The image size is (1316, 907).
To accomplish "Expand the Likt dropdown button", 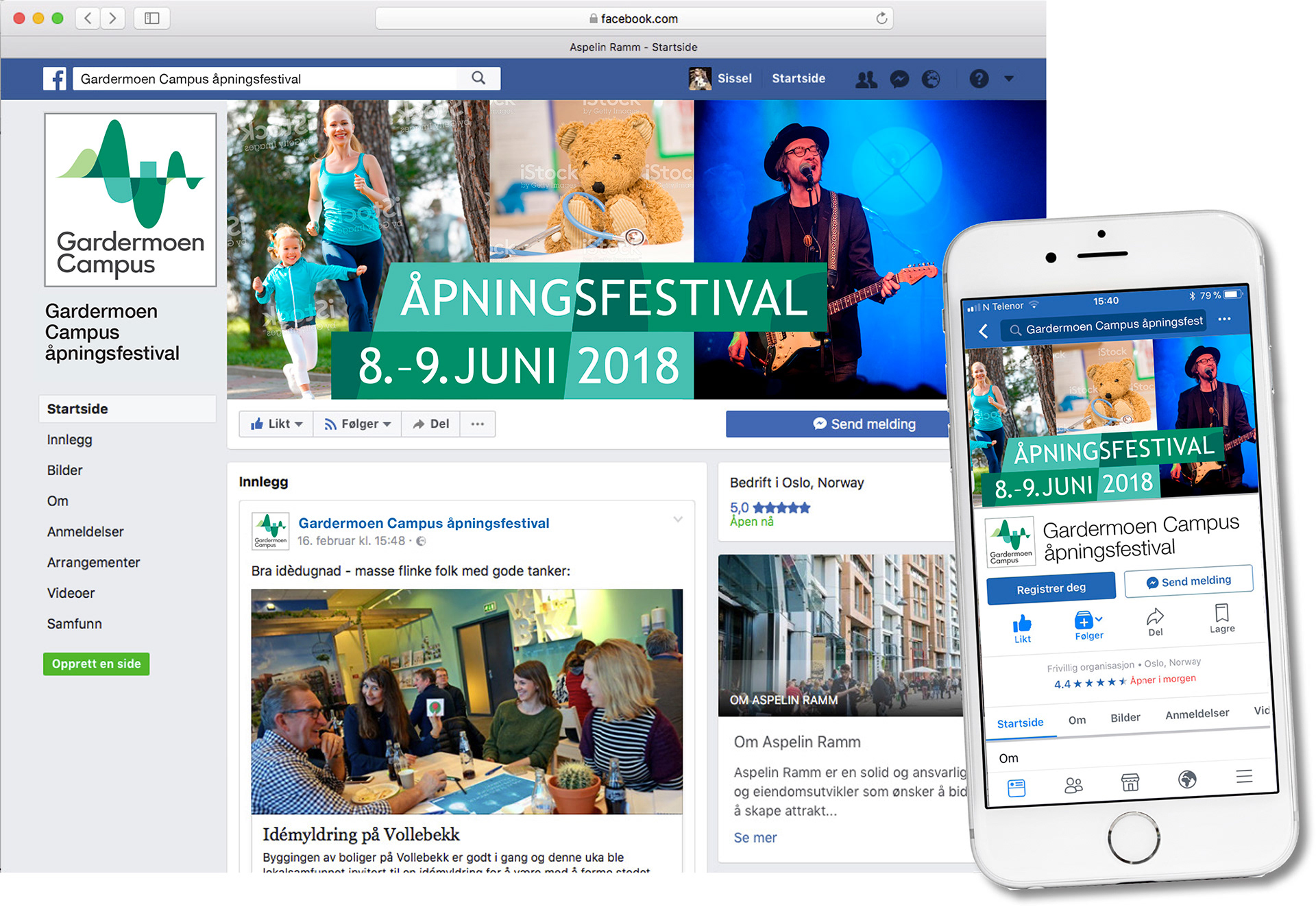I will 276,424.
